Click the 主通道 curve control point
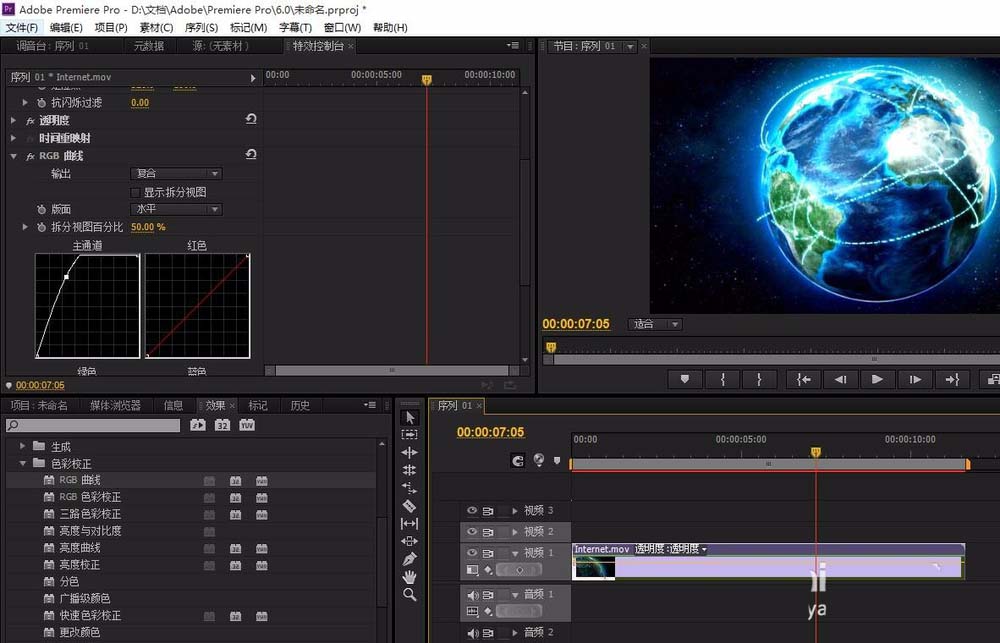The width and height of the screenshot is (1000, 643). click(x=66, y=277)
